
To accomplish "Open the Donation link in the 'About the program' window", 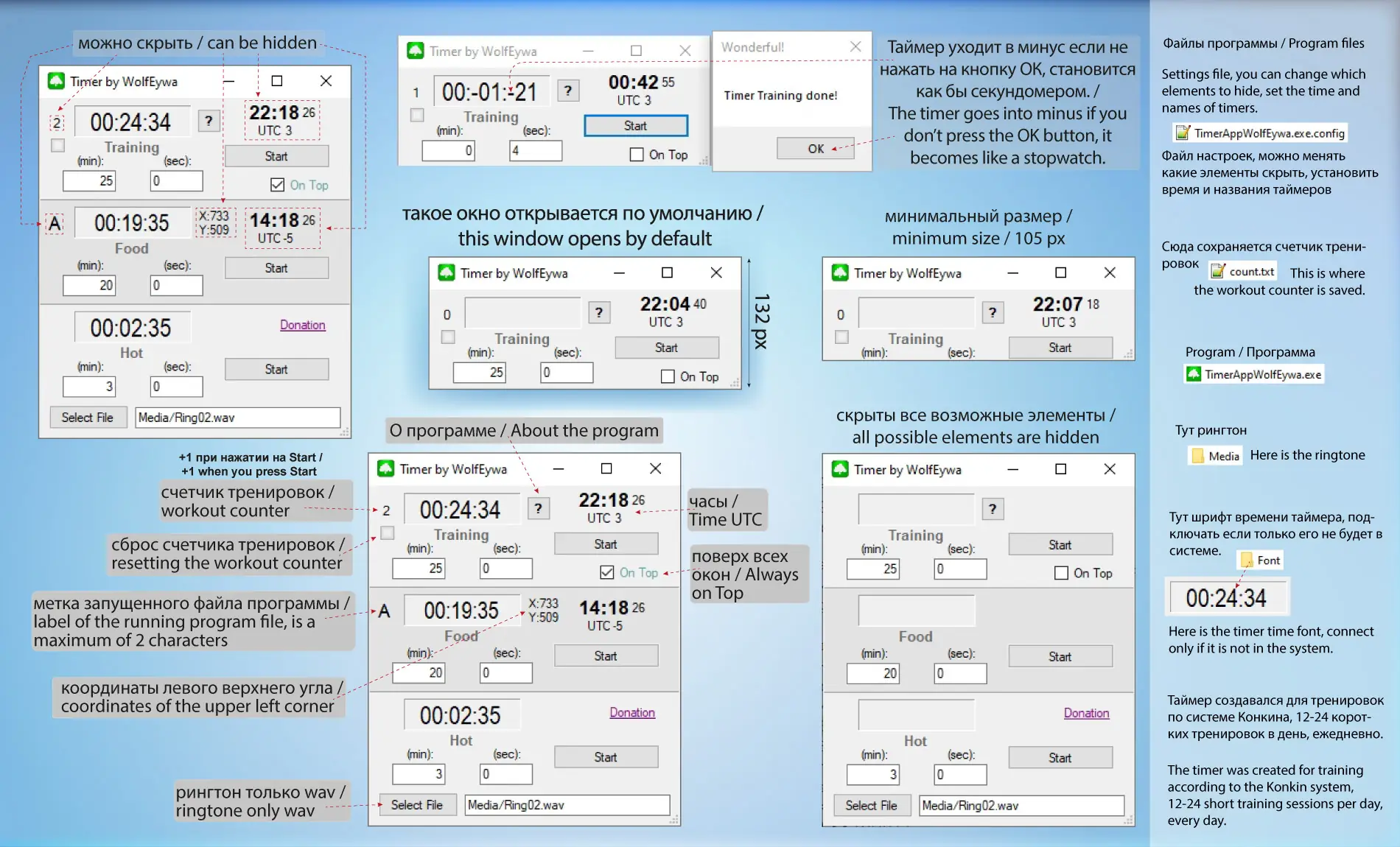I will pyautogui.click(x=632, y=712).
